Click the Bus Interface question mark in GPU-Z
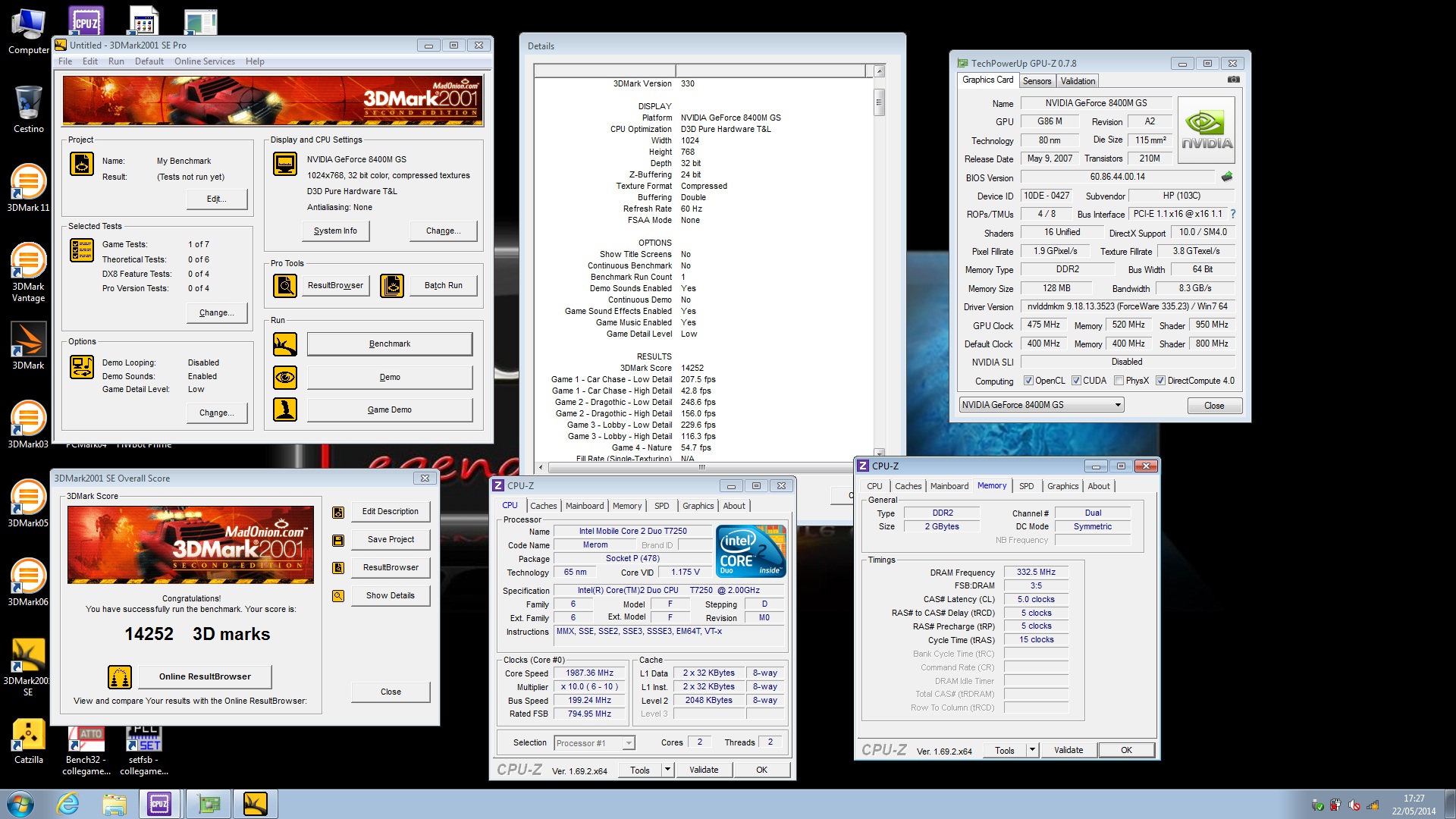This screenshot has width=1456, height=819. (x=1233, y=214)
